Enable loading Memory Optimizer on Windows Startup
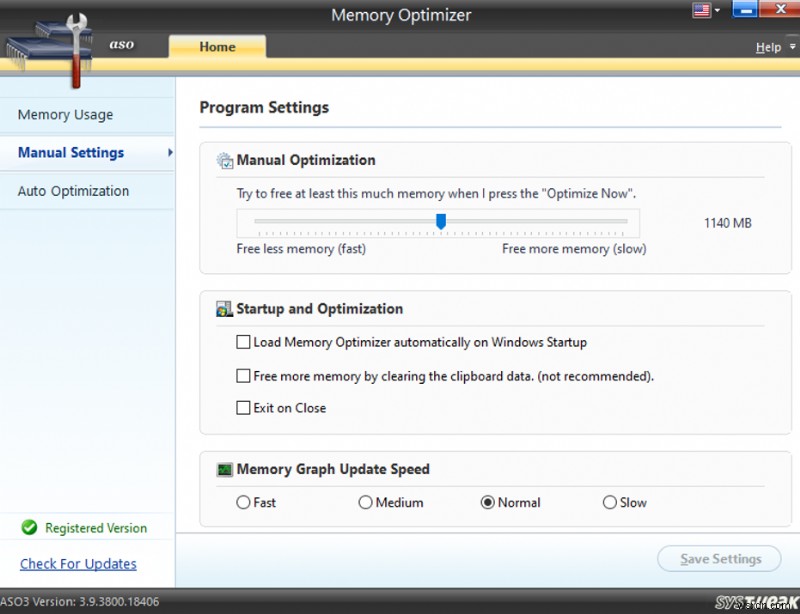The image size is (800, 614). 243,342
